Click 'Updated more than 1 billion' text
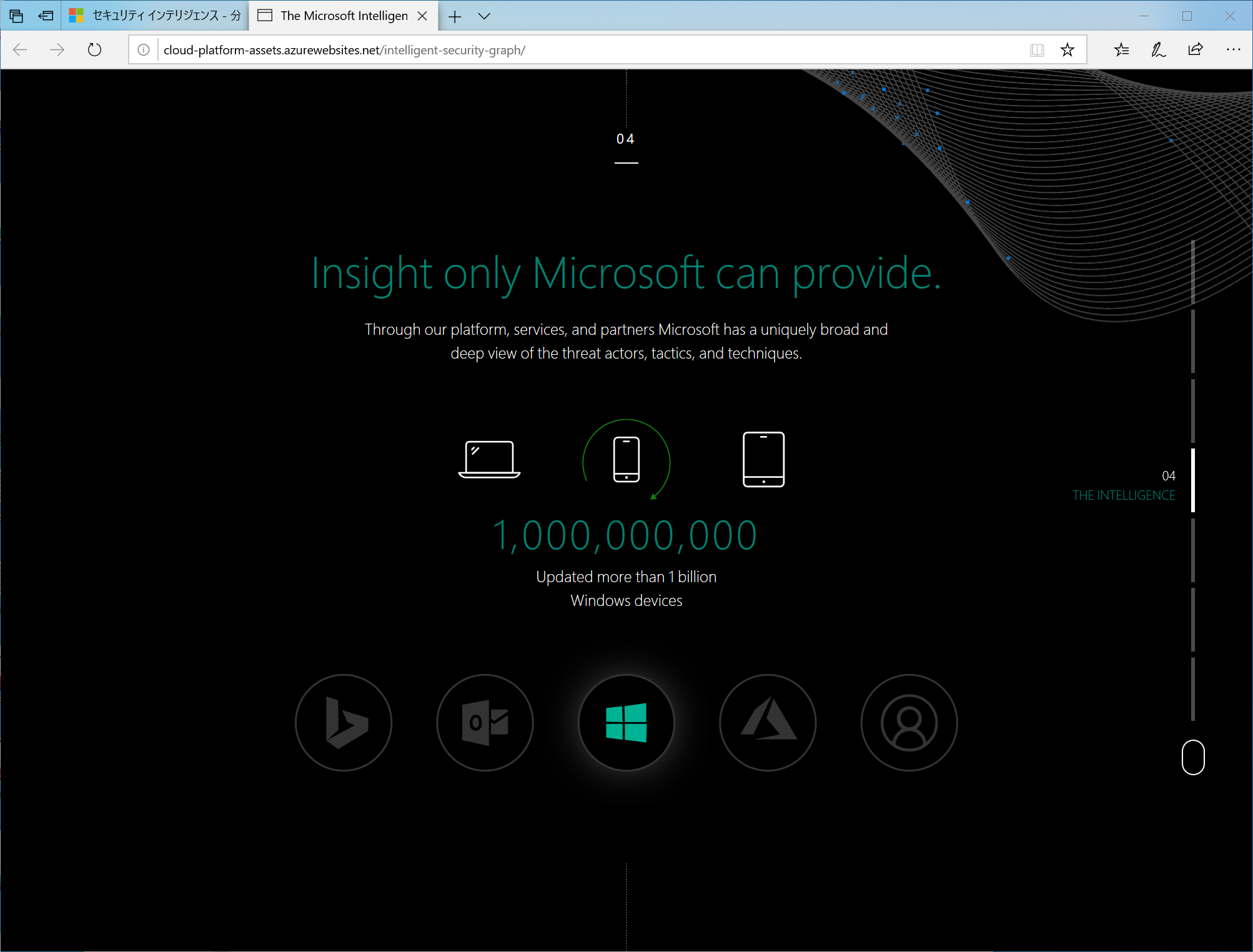Screen dimensions: 1253x952 click(626, 577)
